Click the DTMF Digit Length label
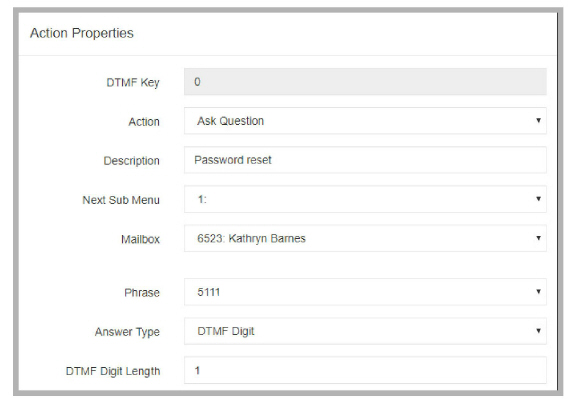The width and height of the screenshot is (576, 408). coord(113,371)
